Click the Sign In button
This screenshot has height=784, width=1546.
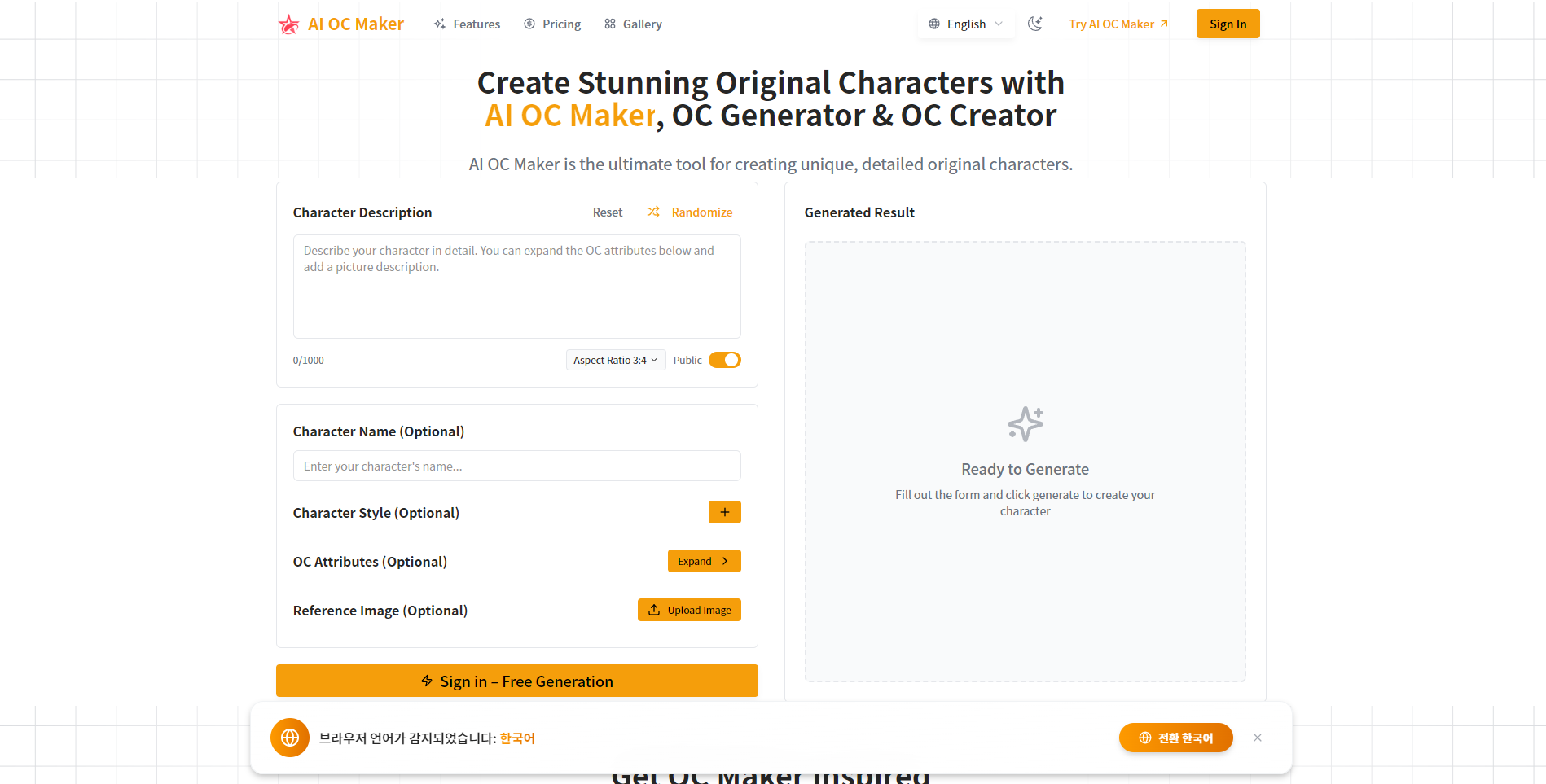tap(1228, 24)
